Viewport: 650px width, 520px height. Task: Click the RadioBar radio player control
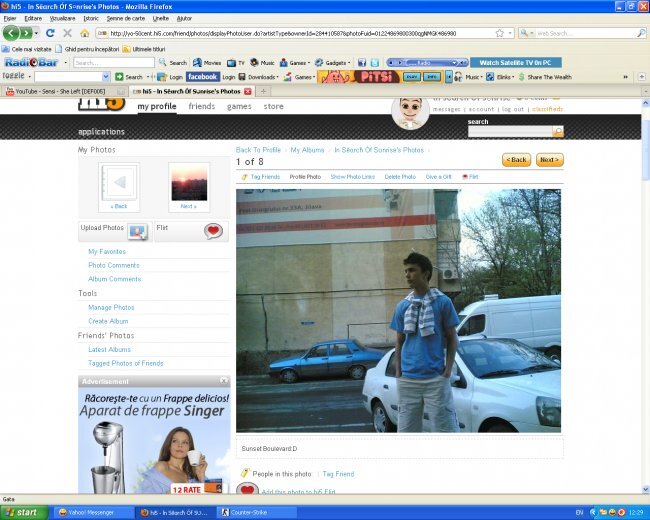(427, 63)
